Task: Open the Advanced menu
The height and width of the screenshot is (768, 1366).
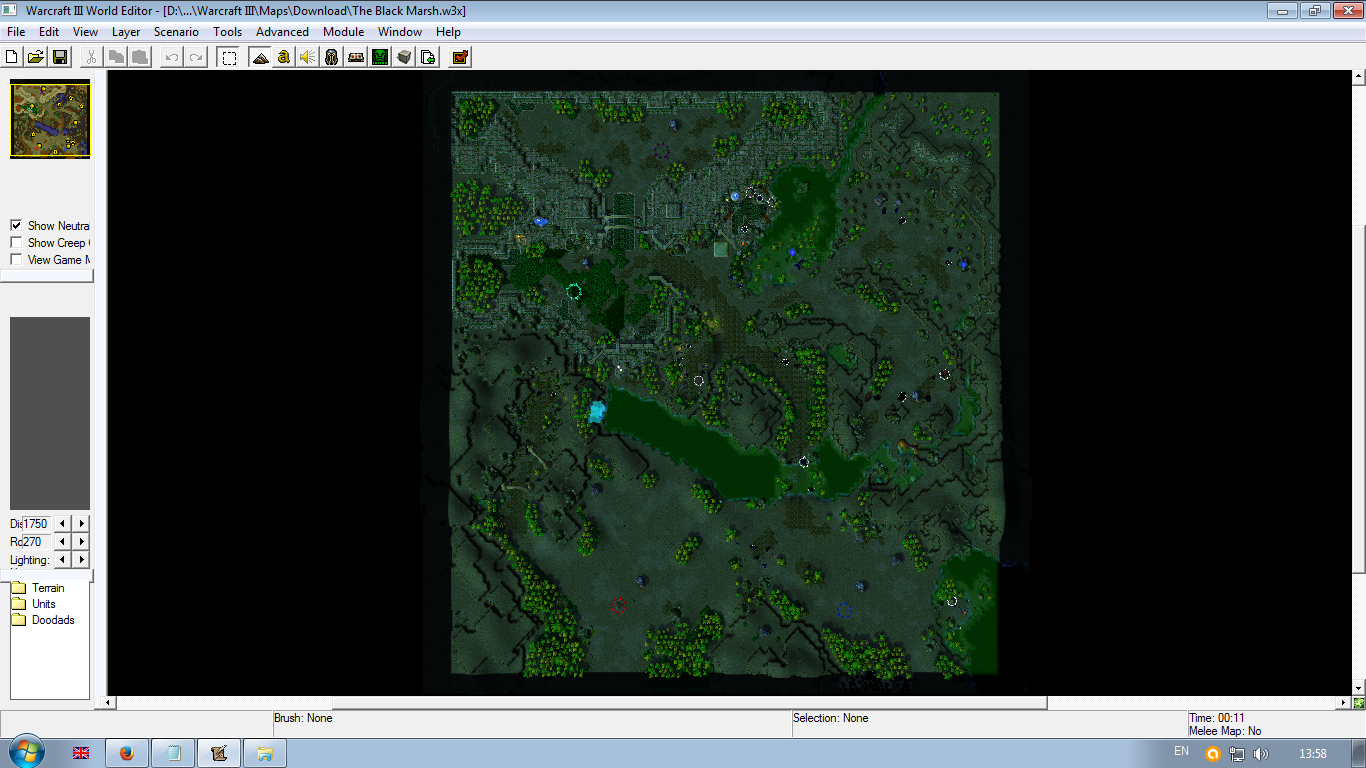Action: [x=282, y=32]
